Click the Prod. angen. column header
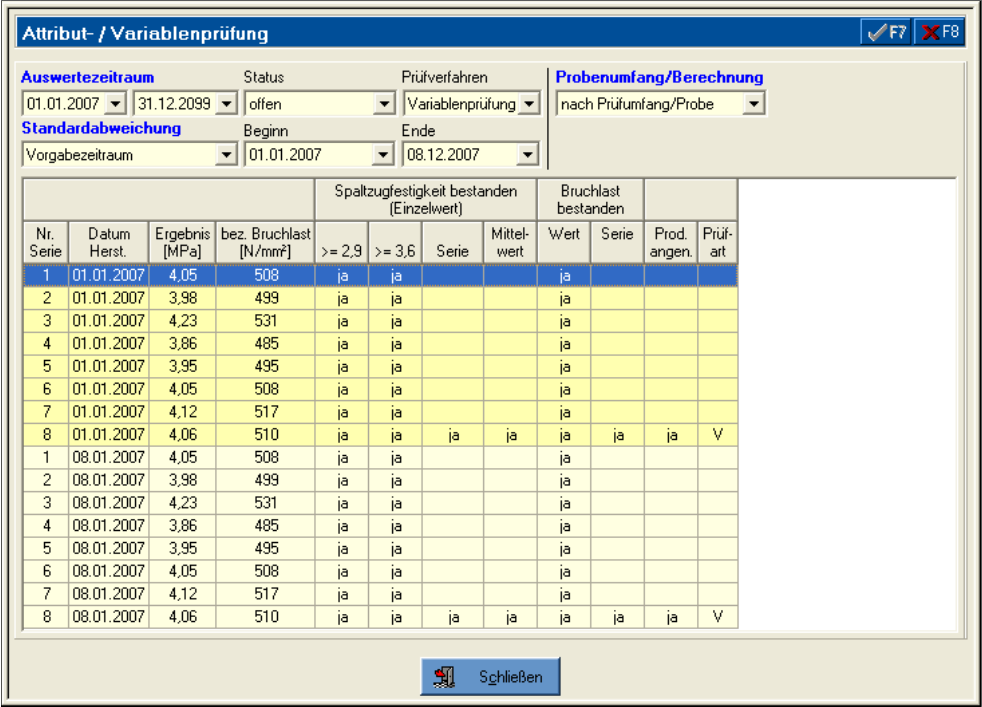The height and width of the screenshot is (707, 982). (671, 242)
